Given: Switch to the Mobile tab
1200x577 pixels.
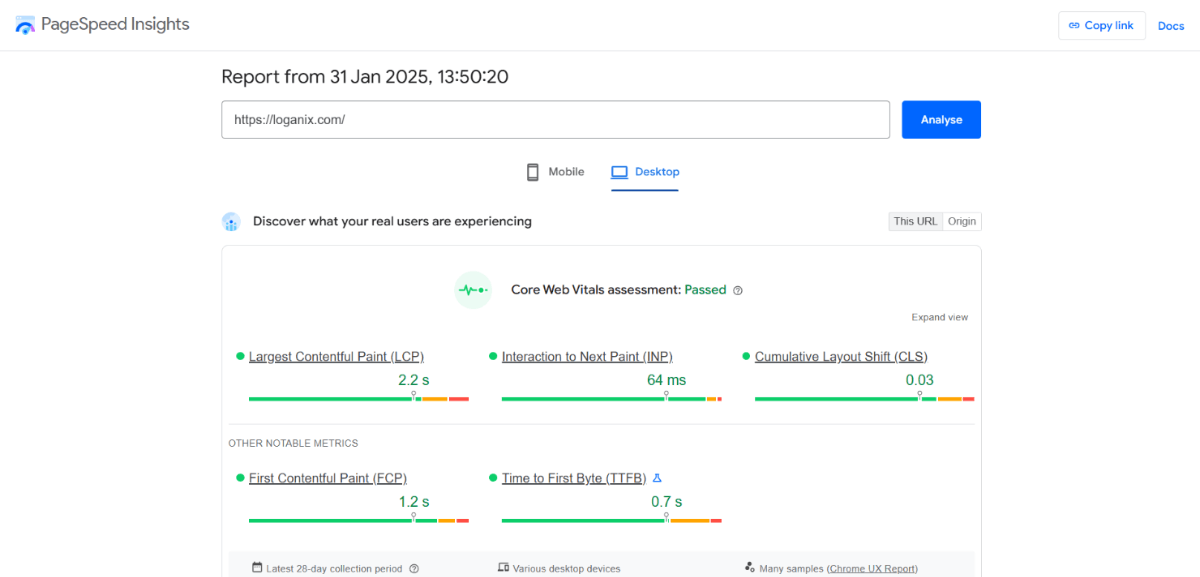Looking at the screenshot, I should tap(555, 172).
